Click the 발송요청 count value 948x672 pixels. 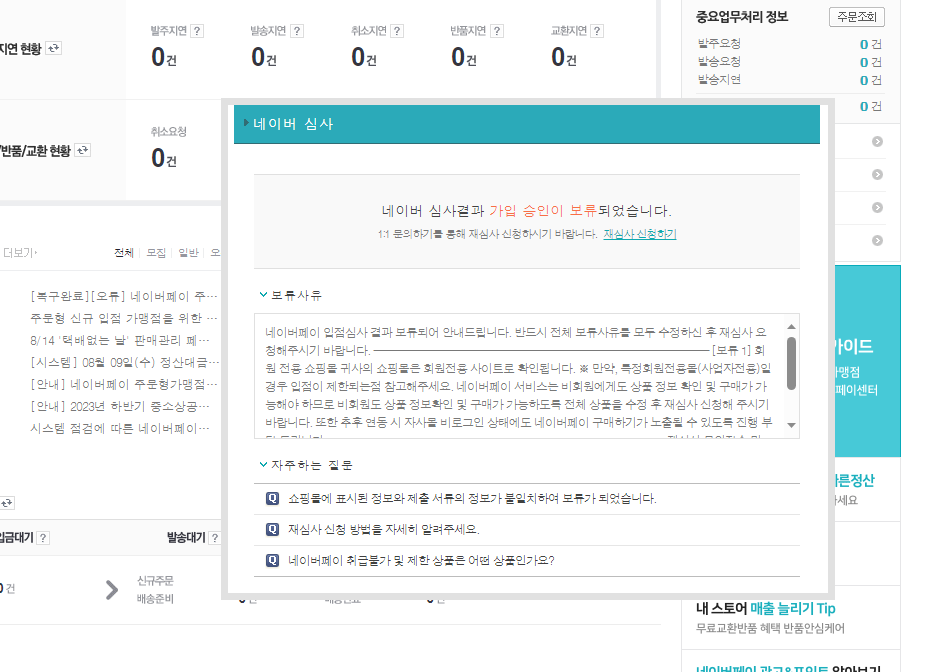coord(864,62)
